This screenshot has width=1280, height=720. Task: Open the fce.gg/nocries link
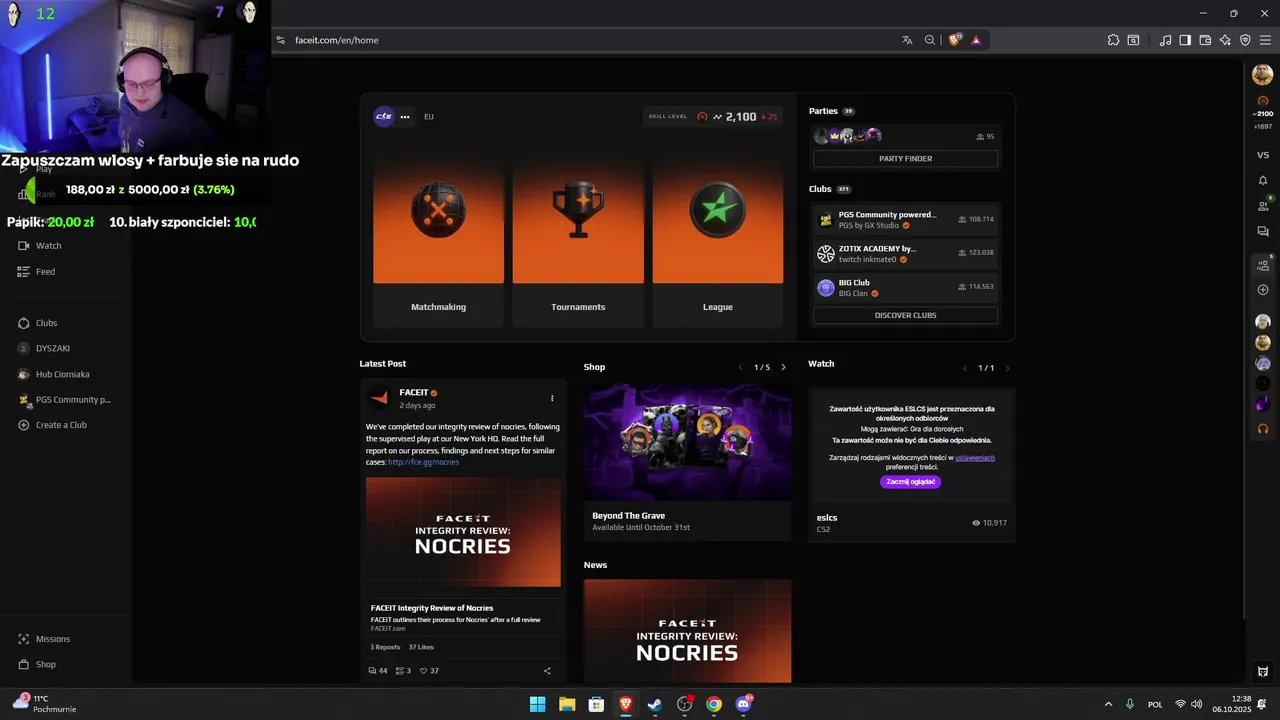tap(423, 462)
